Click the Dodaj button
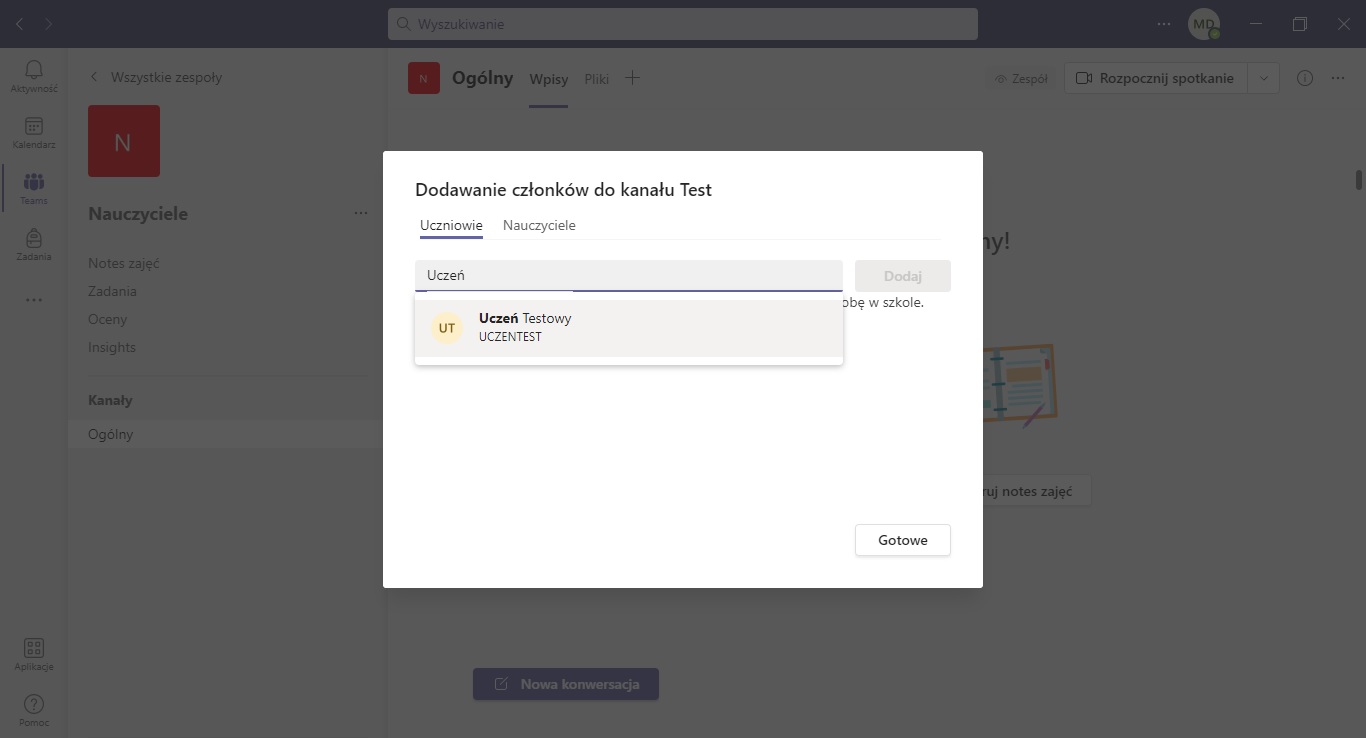This screenshot has width=1366, height=738. click(x=902, y=276)
